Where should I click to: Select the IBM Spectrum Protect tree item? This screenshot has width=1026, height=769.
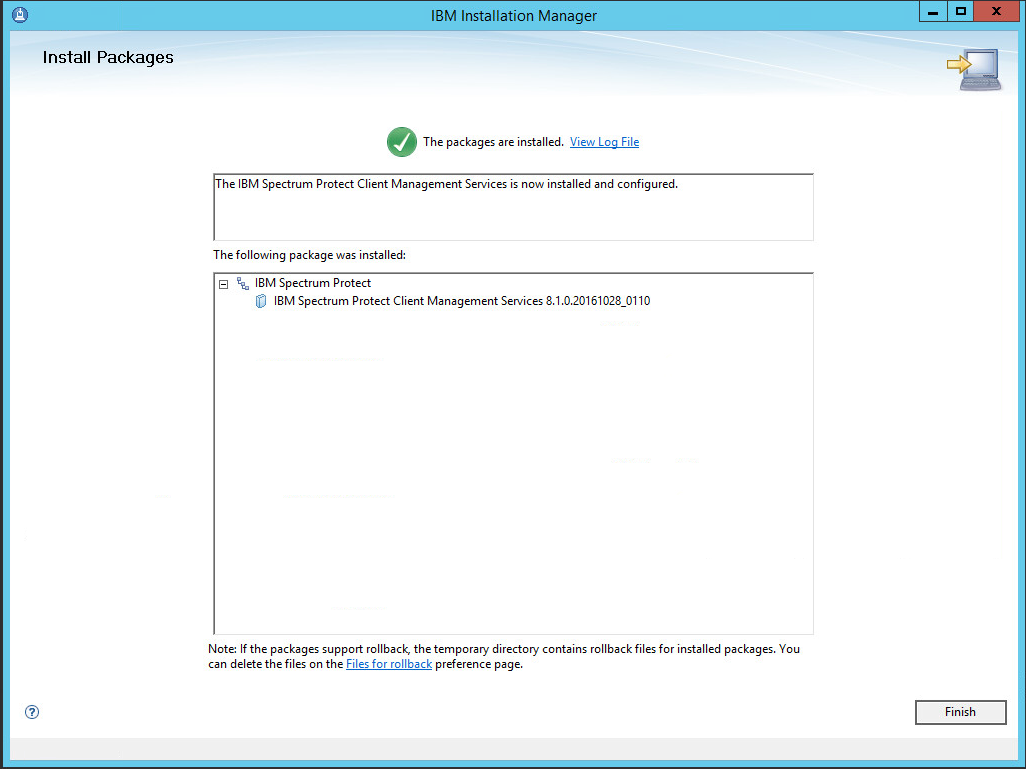(312, 283)
